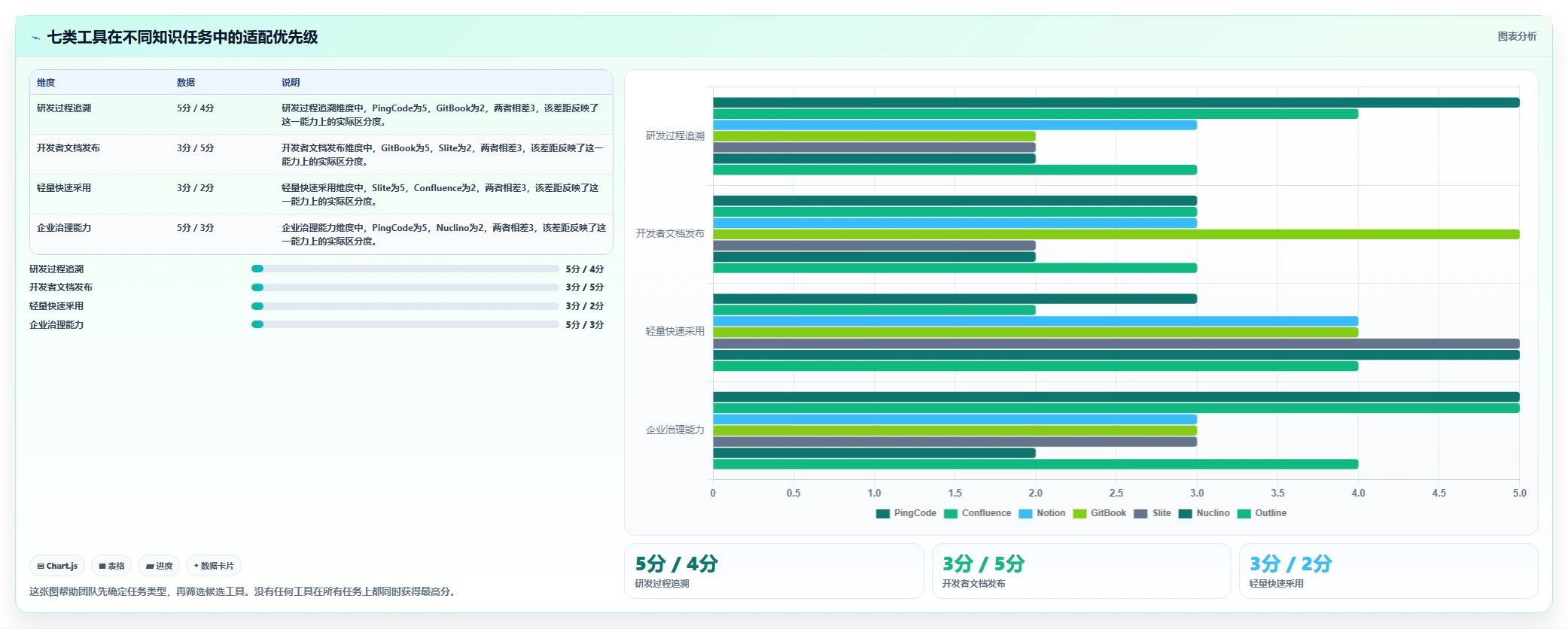Toggle the PingCode legend entry

(x=906, y=513)
